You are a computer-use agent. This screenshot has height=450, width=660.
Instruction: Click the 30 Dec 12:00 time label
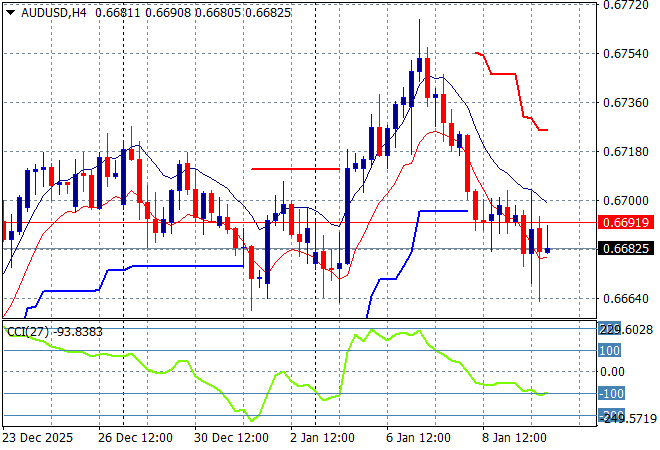[232, 437]
